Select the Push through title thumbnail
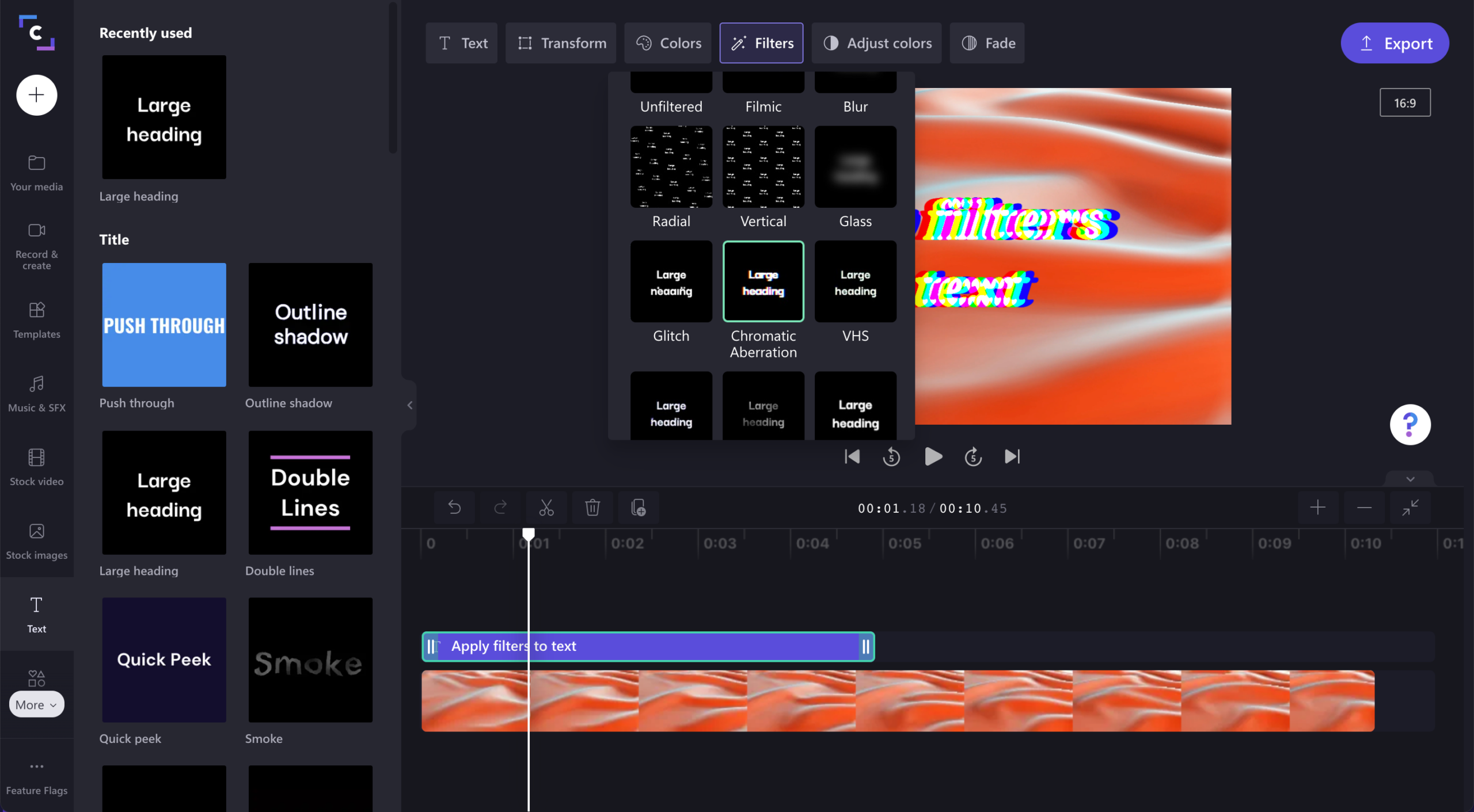Screen dimensions: 1474x812 (164, 325)
